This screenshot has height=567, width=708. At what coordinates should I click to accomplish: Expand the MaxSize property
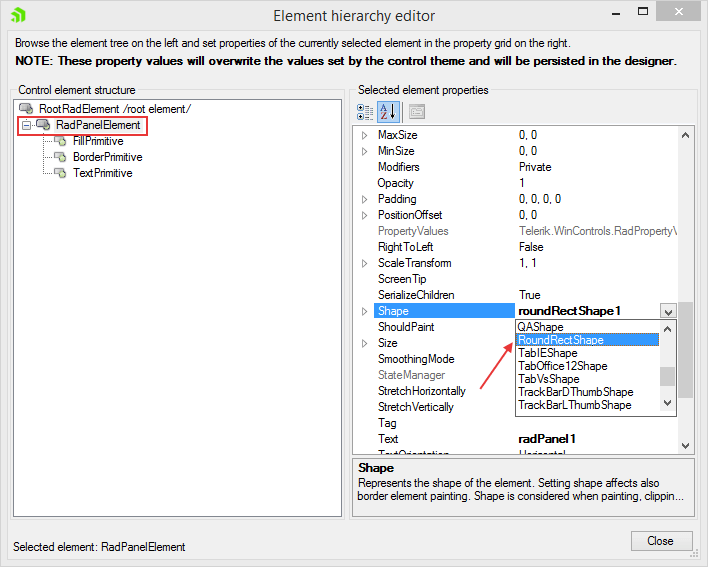coord(364,135)
